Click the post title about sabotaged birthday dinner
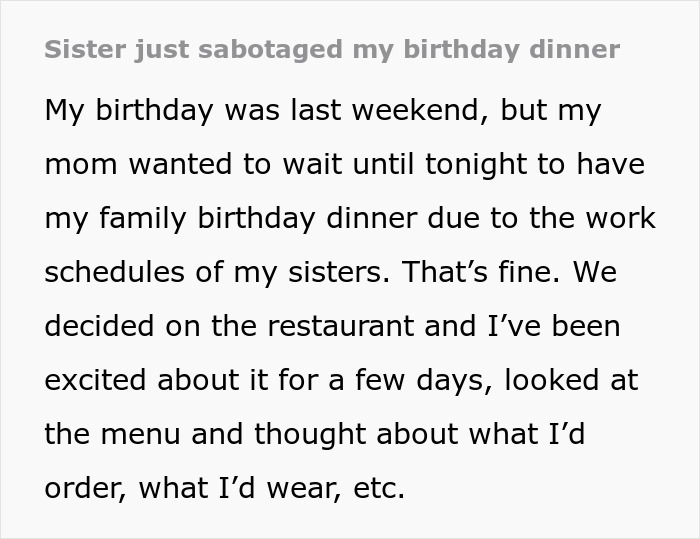 point(332,50)
